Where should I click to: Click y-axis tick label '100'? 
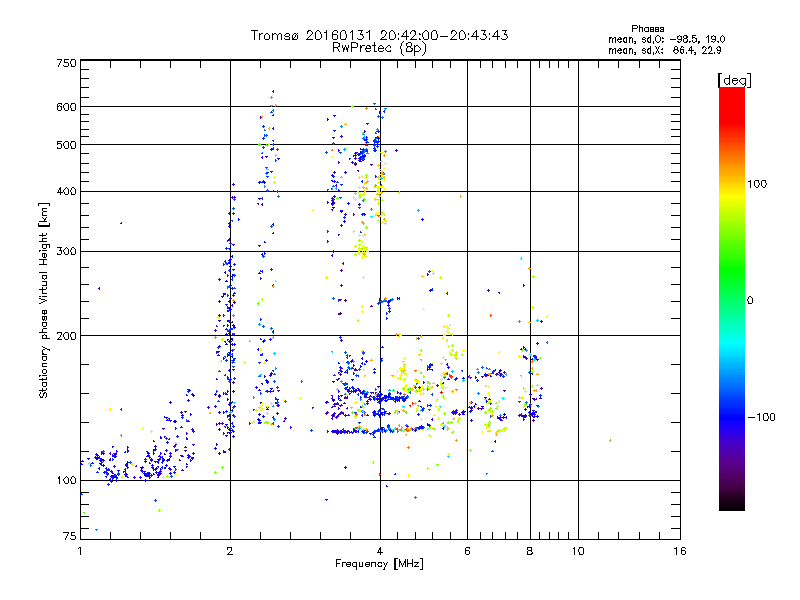[x=66, y=481]
